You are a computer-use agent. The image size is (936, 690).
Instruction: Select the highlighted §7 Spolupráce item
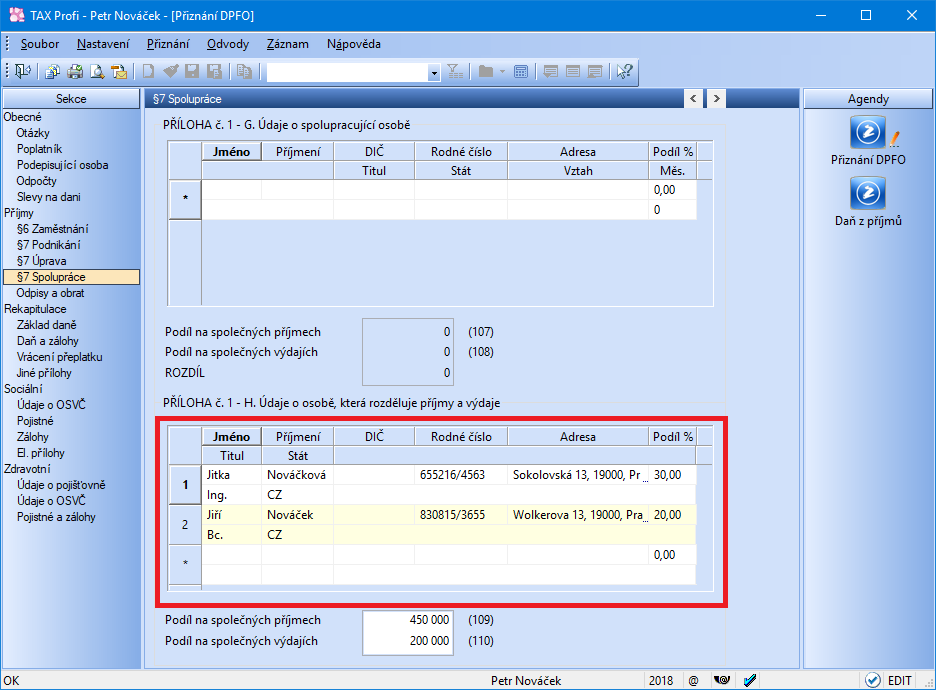[71, 277]
